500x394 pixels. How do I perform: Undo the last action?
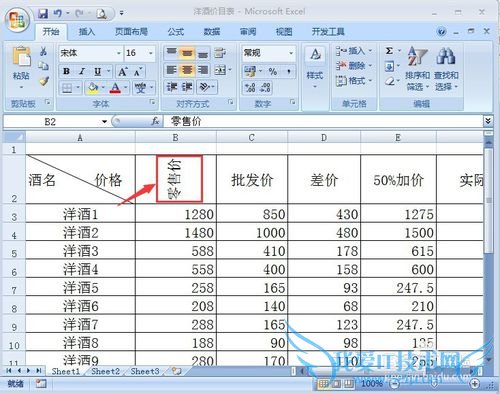click(x=58, y=14)
